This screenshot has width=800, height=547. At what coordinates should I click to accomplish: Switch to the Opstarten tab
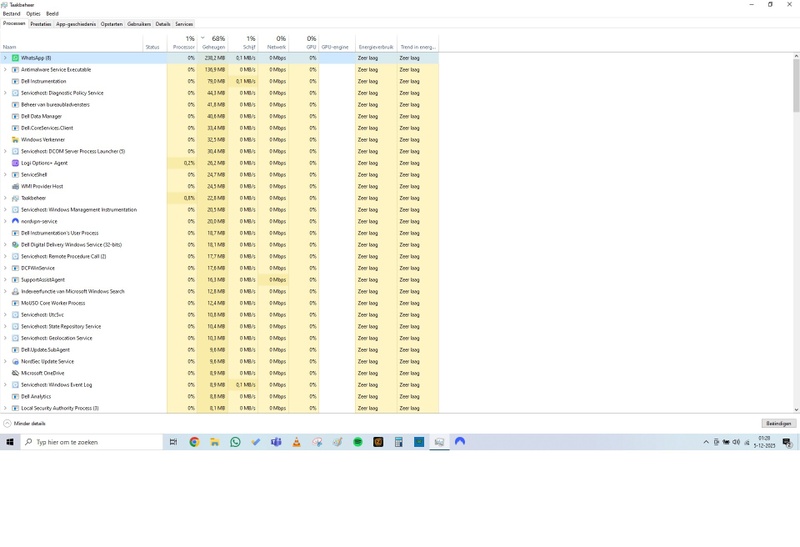click(112, 24)
